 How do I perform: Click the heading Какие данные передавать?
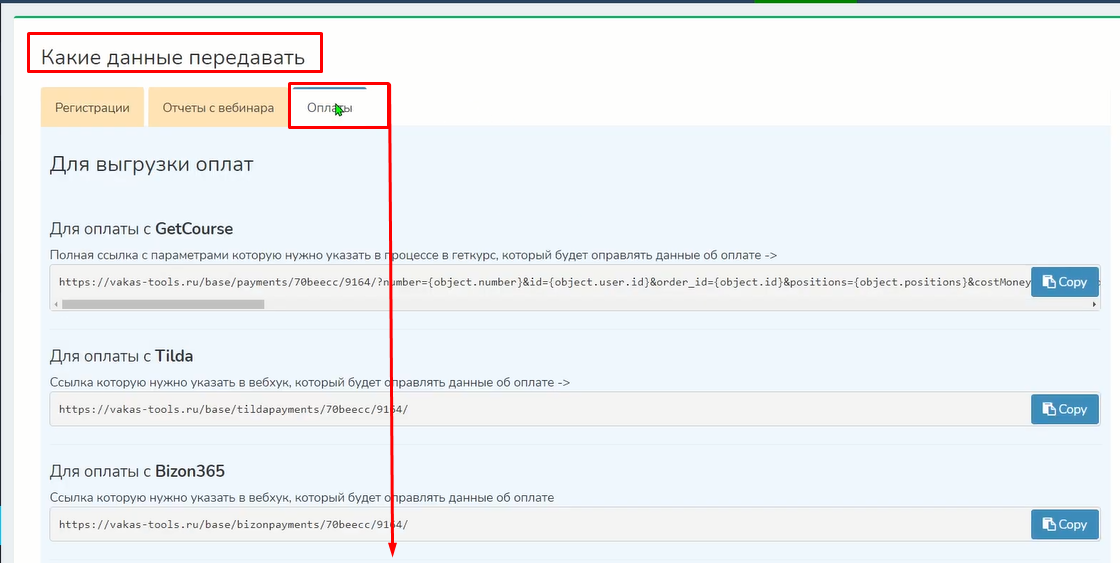(173, 58)
